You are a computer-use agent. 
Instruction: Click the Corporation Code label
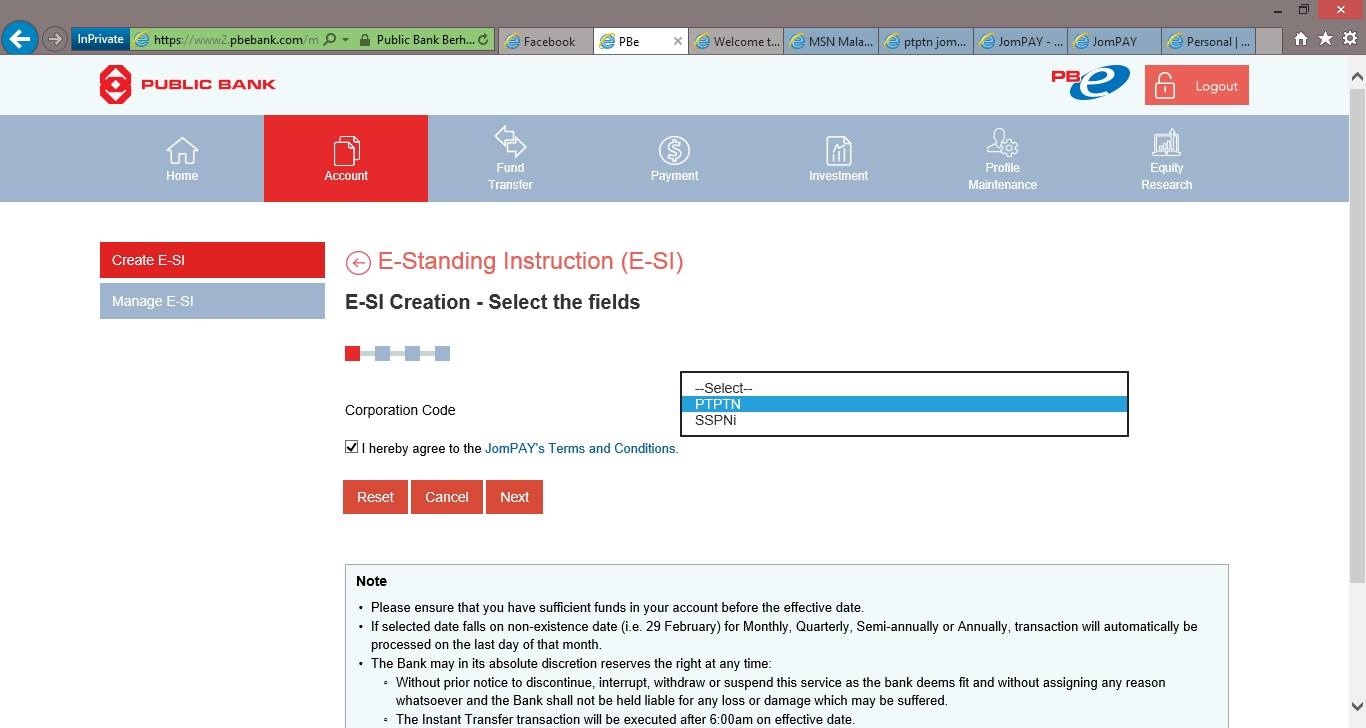click(400, 410)
